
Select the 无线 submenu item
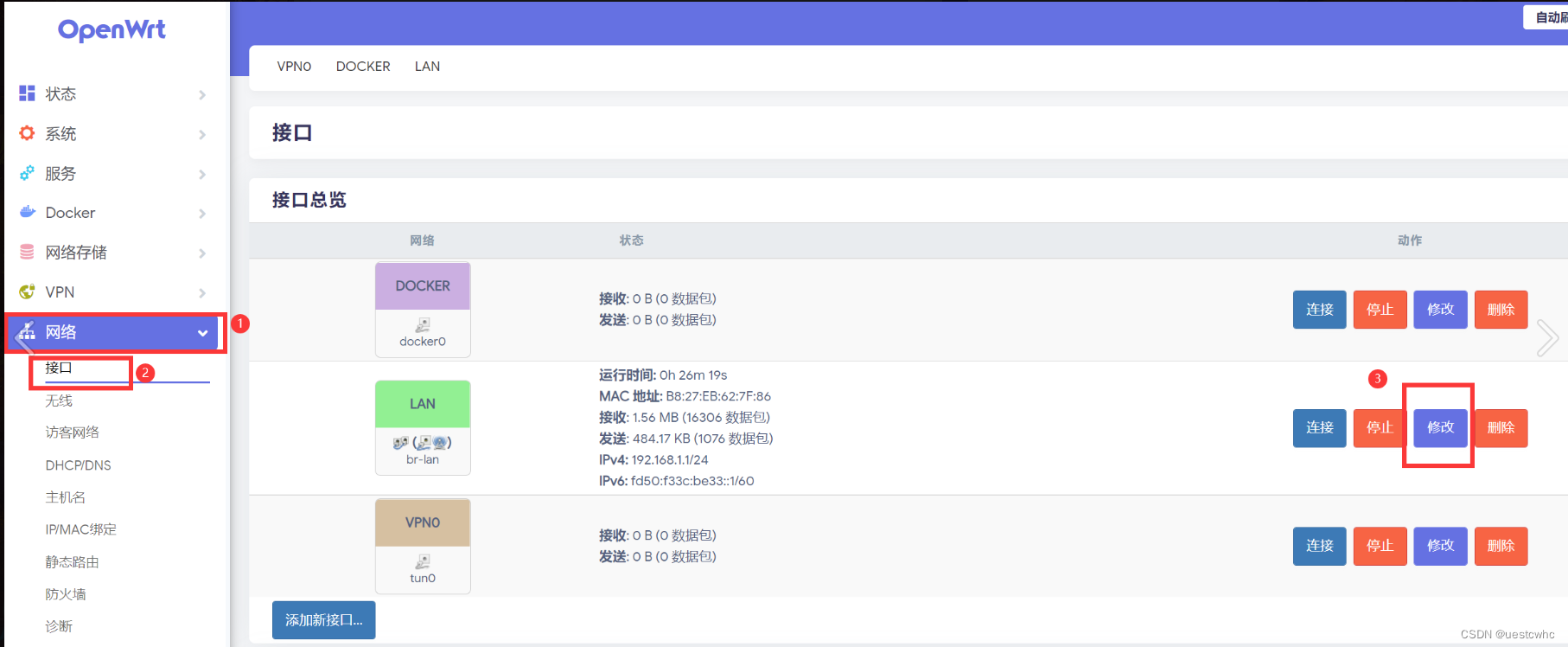59,400
